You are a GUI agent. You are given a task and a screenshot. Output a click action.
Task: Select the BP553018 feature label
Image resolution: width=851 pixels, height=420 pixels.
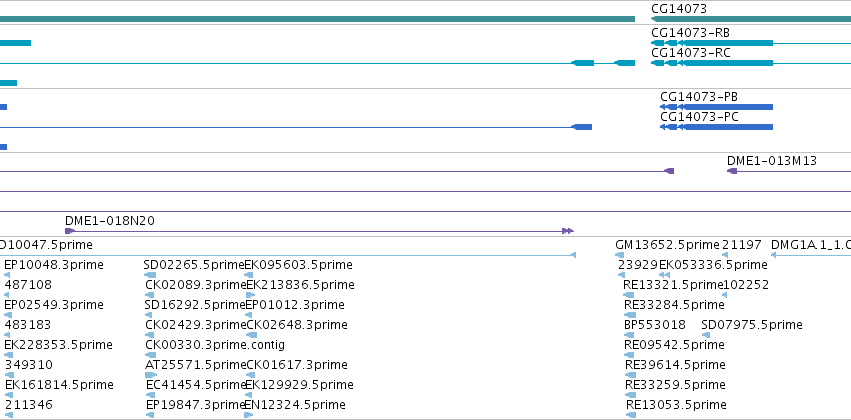[655, 324]
